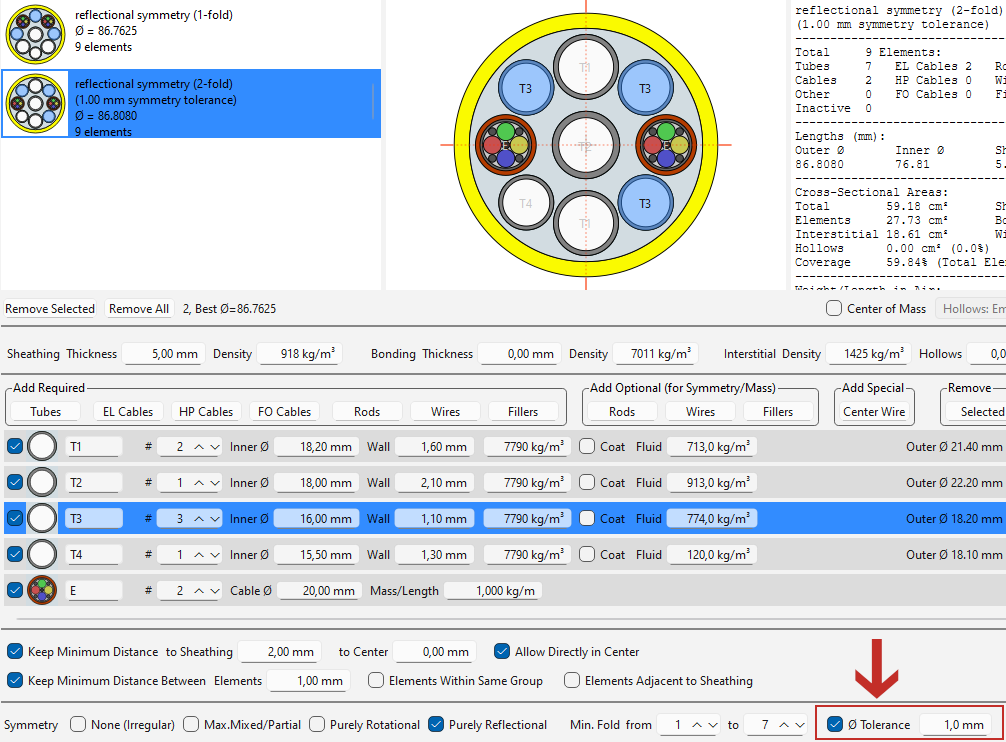
Task: Disable Allow Directly in Center
Action: coord(502,652)
